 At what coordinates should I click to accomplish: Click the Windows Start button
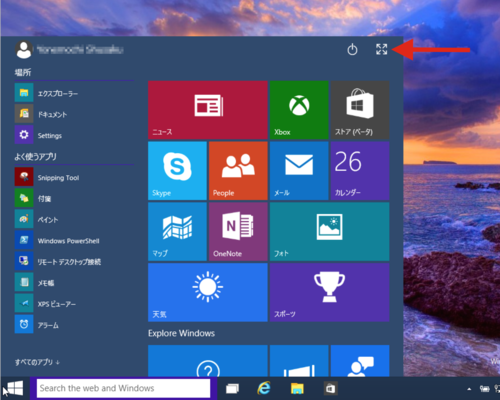(15, 388)
